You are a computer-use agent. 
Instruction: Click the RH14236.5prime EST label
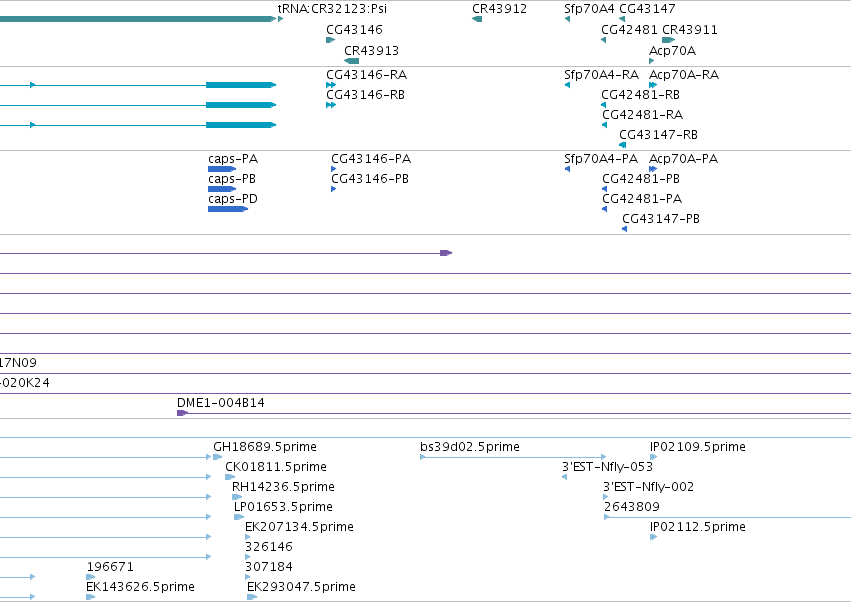(283, 487)
